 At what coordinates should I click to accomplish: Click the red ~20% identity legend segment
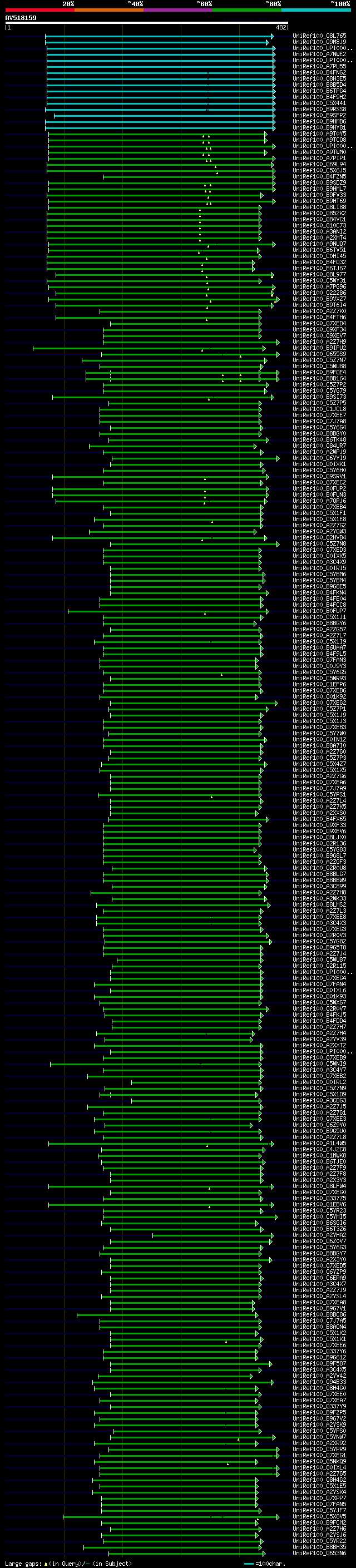(x=39, y=10)
